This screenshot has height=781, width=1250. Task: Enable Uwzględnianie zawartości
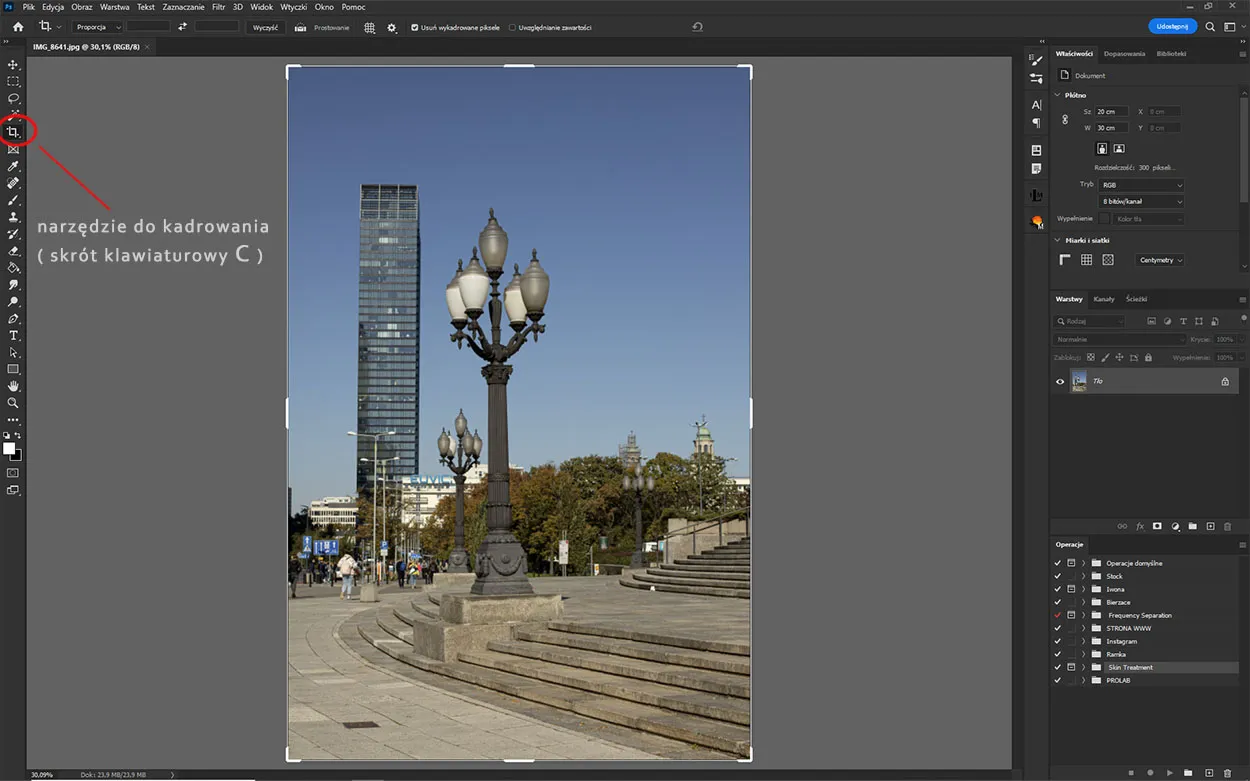click(x=512, y=27)
